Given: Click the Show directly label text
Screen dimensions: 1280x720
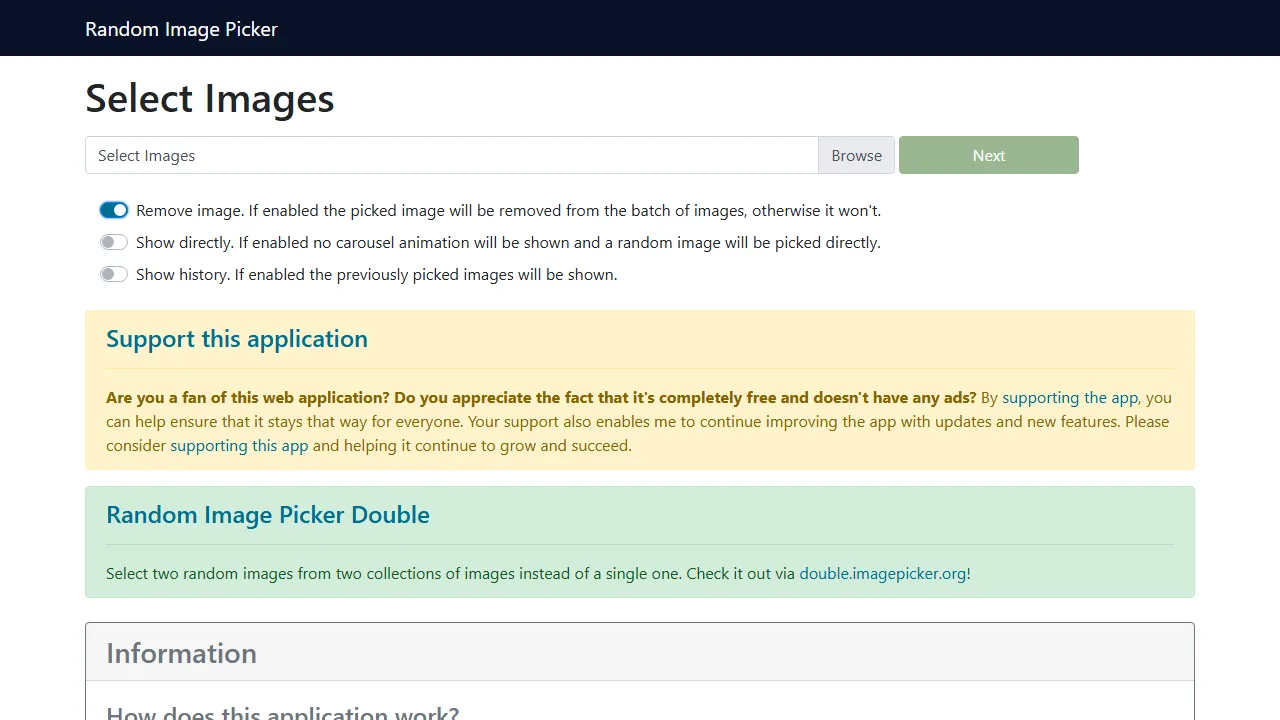Looking at the screenshot, I should (x=508, y=243).
